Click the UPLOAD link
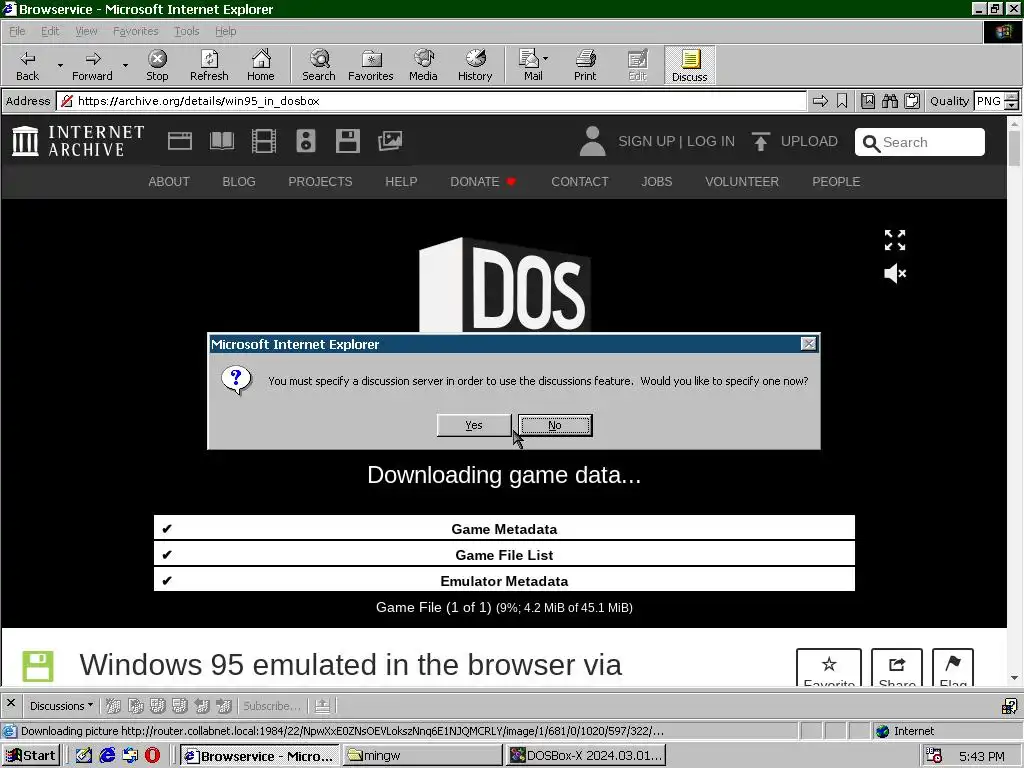 pyautogui.click(x=795, y=142)
